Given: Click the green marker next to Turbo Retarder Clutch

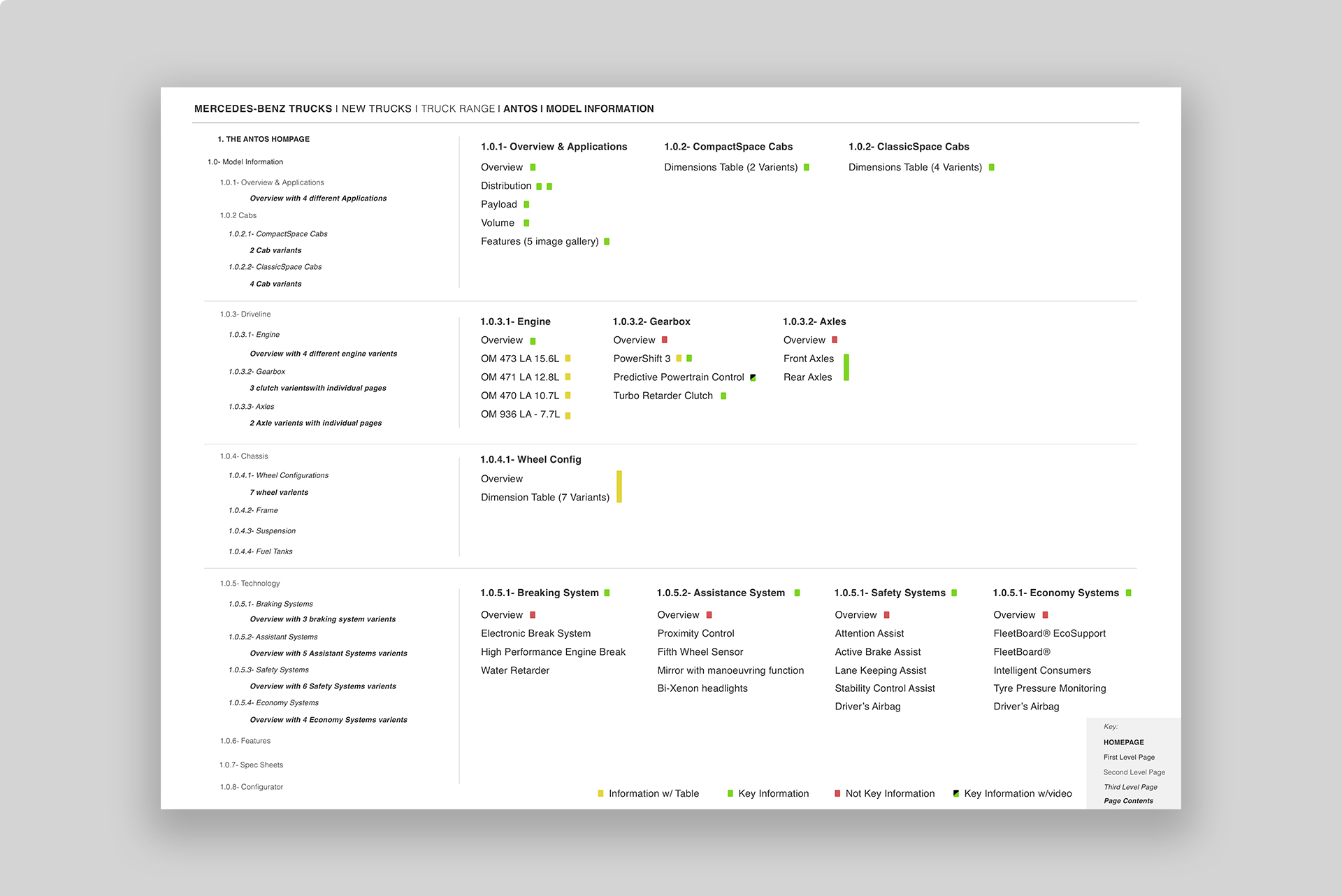Looking at the screenshot, I should coord(723,396).
